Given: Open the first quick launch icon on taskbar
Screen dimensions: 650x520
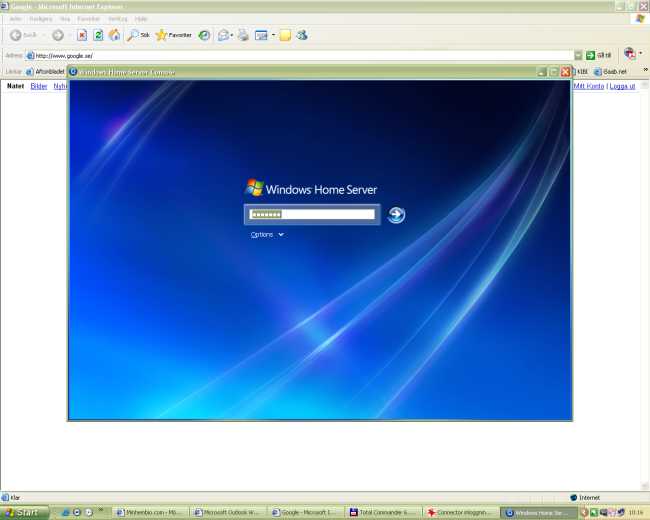Looking at the screenshot, I should coord(65,513).
